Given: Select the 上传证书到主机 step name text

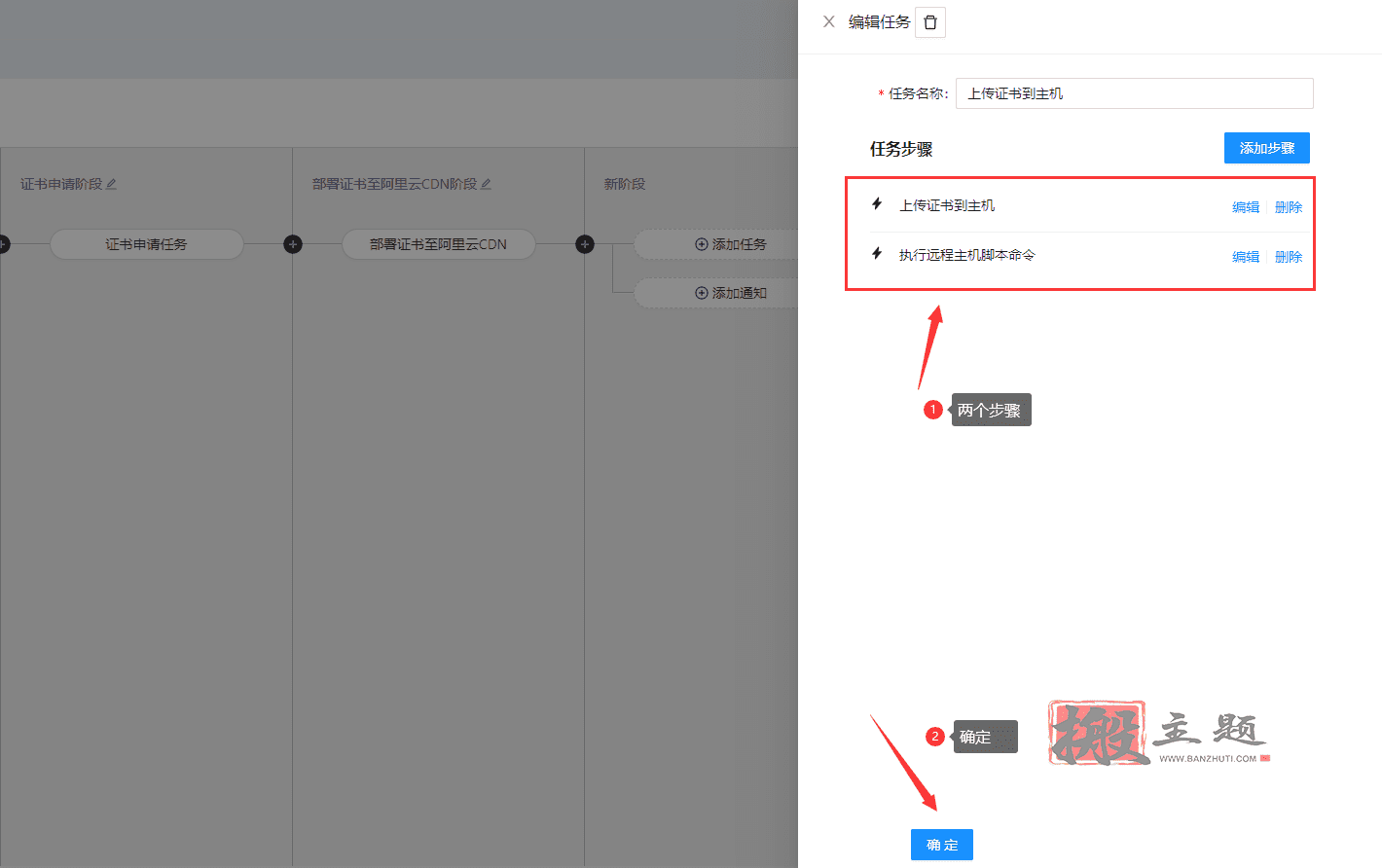Looking at the screenshot, I should click(x=947, y=205).
